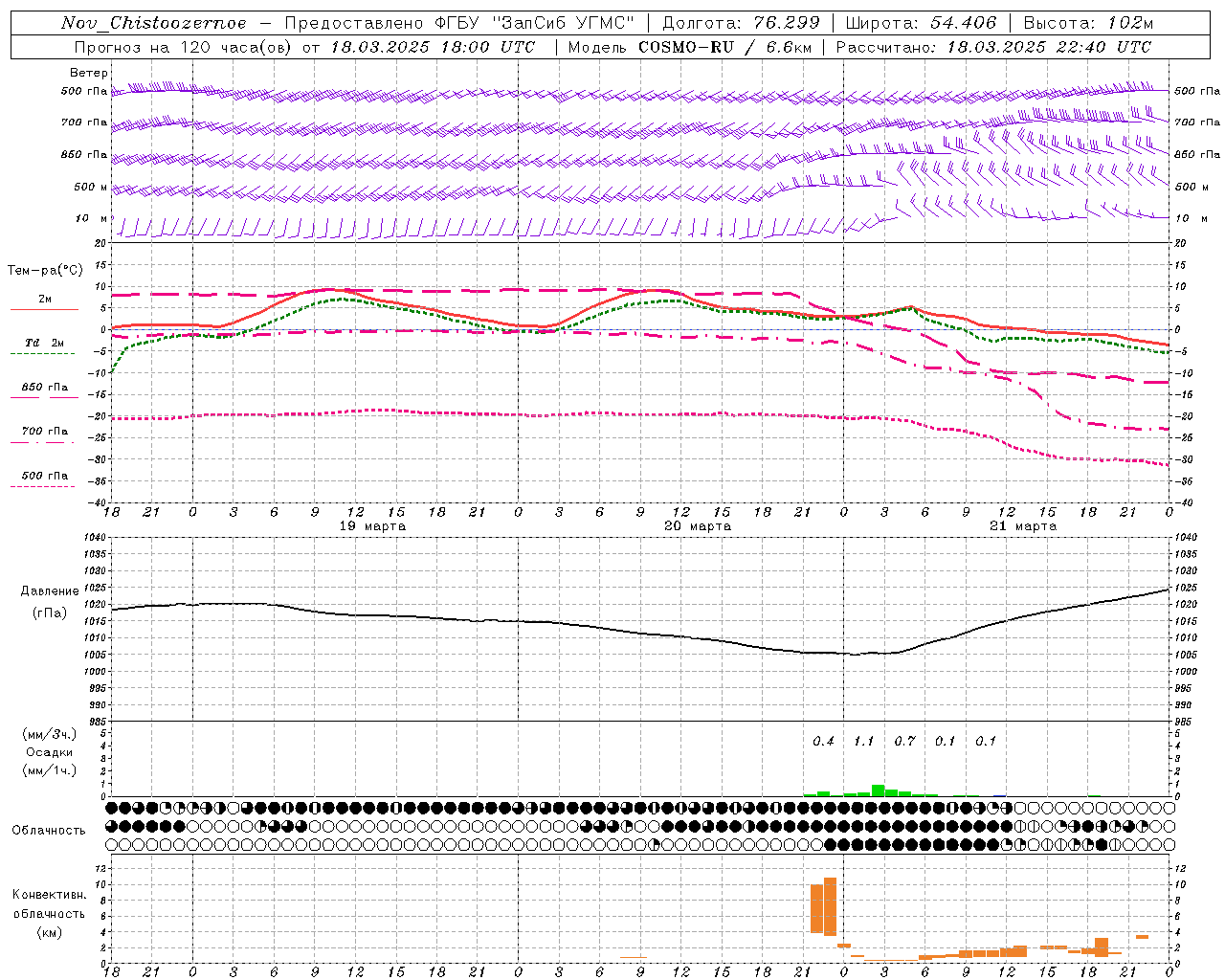Click the (мм/1ч.) precipitation unit label

(50, 770)
